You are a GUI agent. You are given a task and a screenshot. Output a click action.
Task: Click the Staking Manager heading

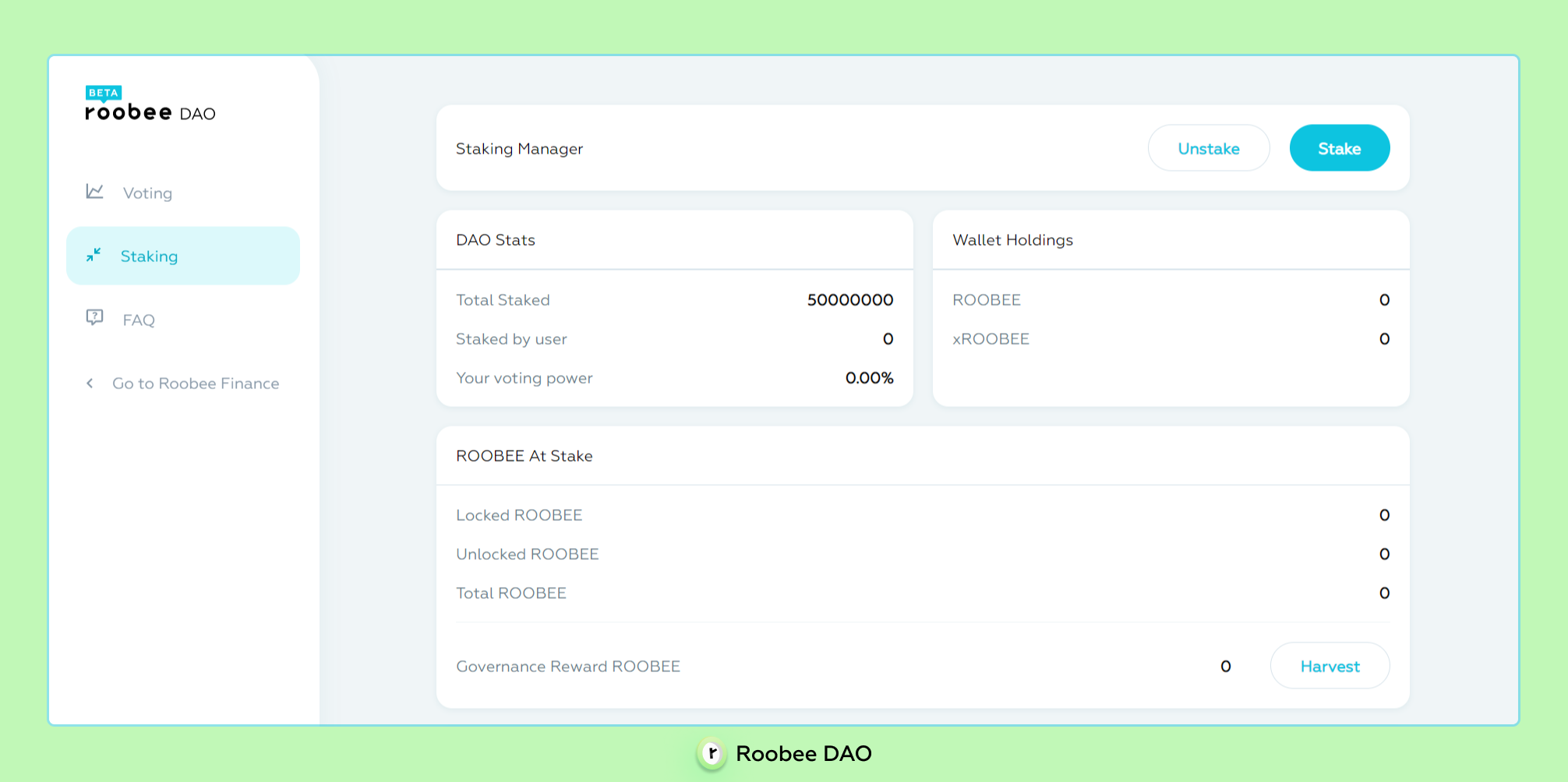pyautogui.click(x=519, y=148)
